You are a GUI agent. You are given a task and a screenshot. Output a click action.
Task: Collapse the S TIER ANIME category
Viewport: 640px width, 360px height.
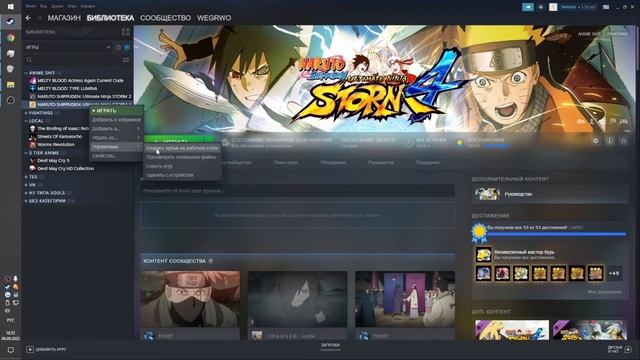[26, 153]
